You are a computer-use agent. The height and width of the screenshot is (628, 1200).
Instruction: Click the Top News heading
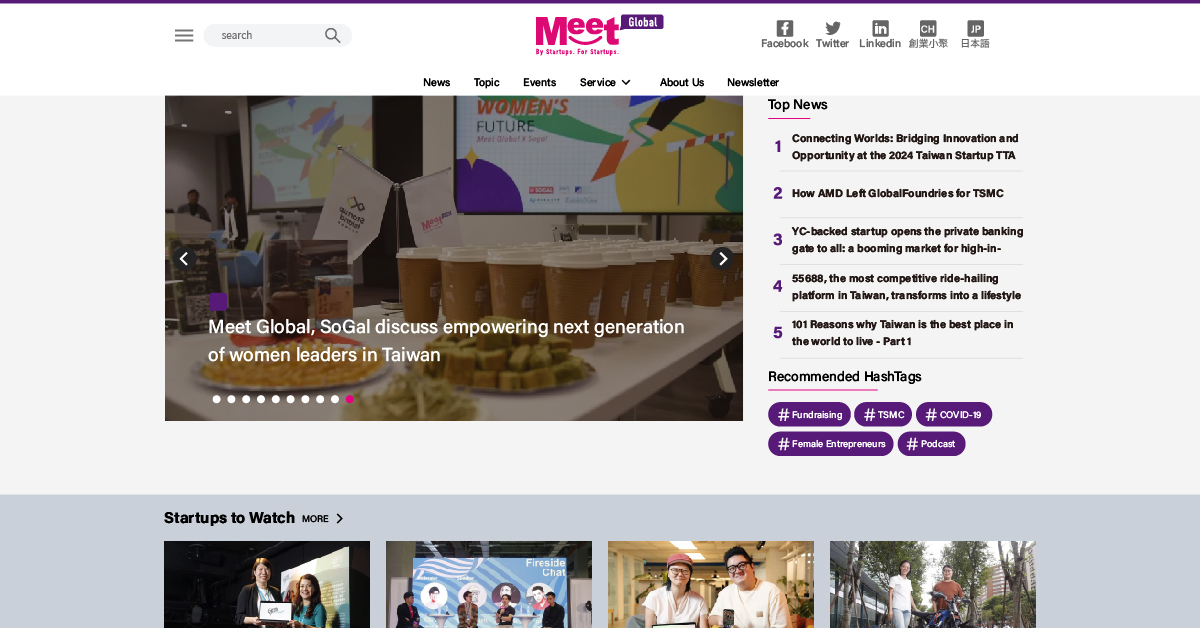pyautogui.click(x=797, y=104)
